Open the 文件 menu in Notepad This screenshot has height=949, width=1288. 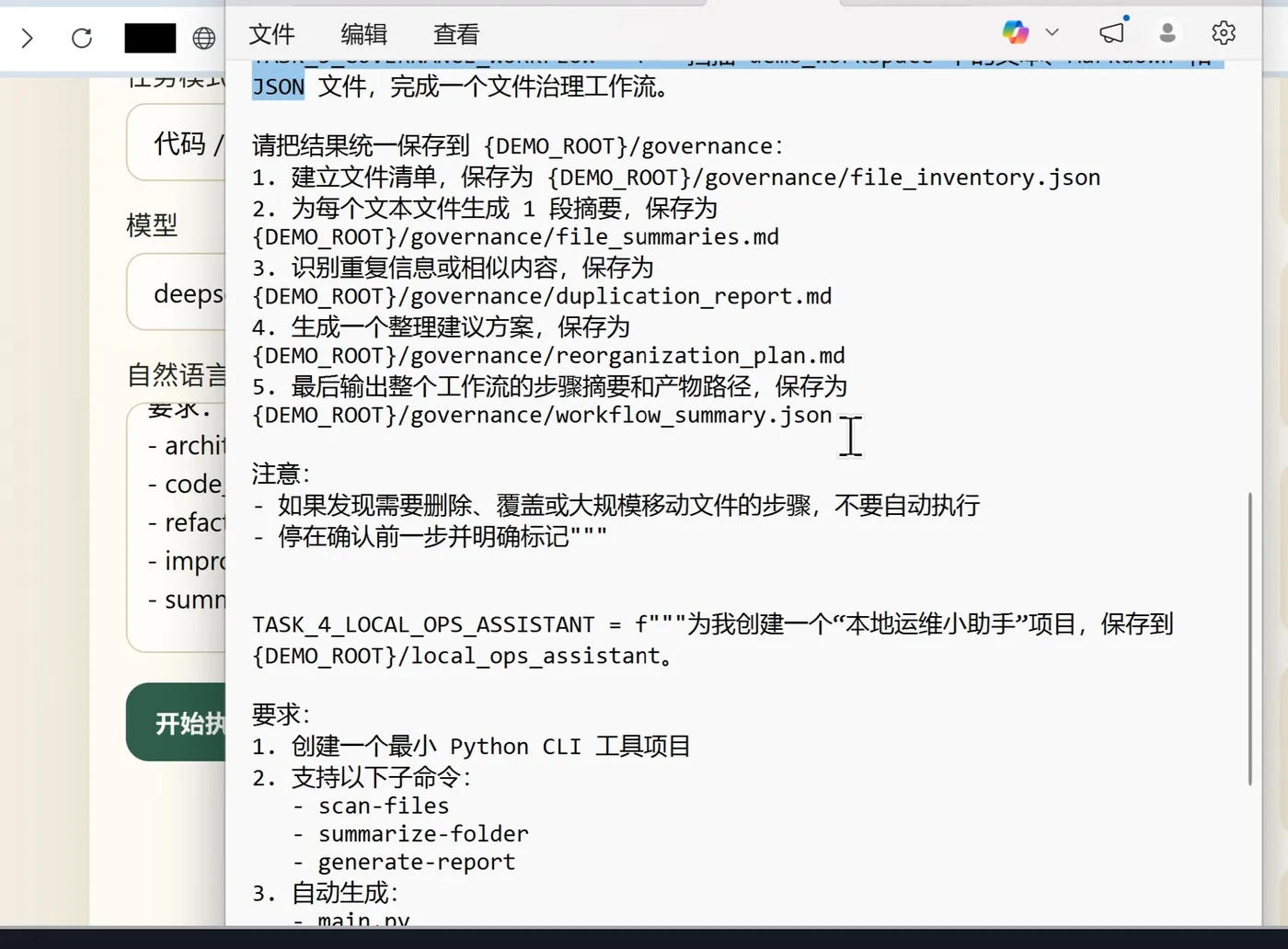coord(271,35)
